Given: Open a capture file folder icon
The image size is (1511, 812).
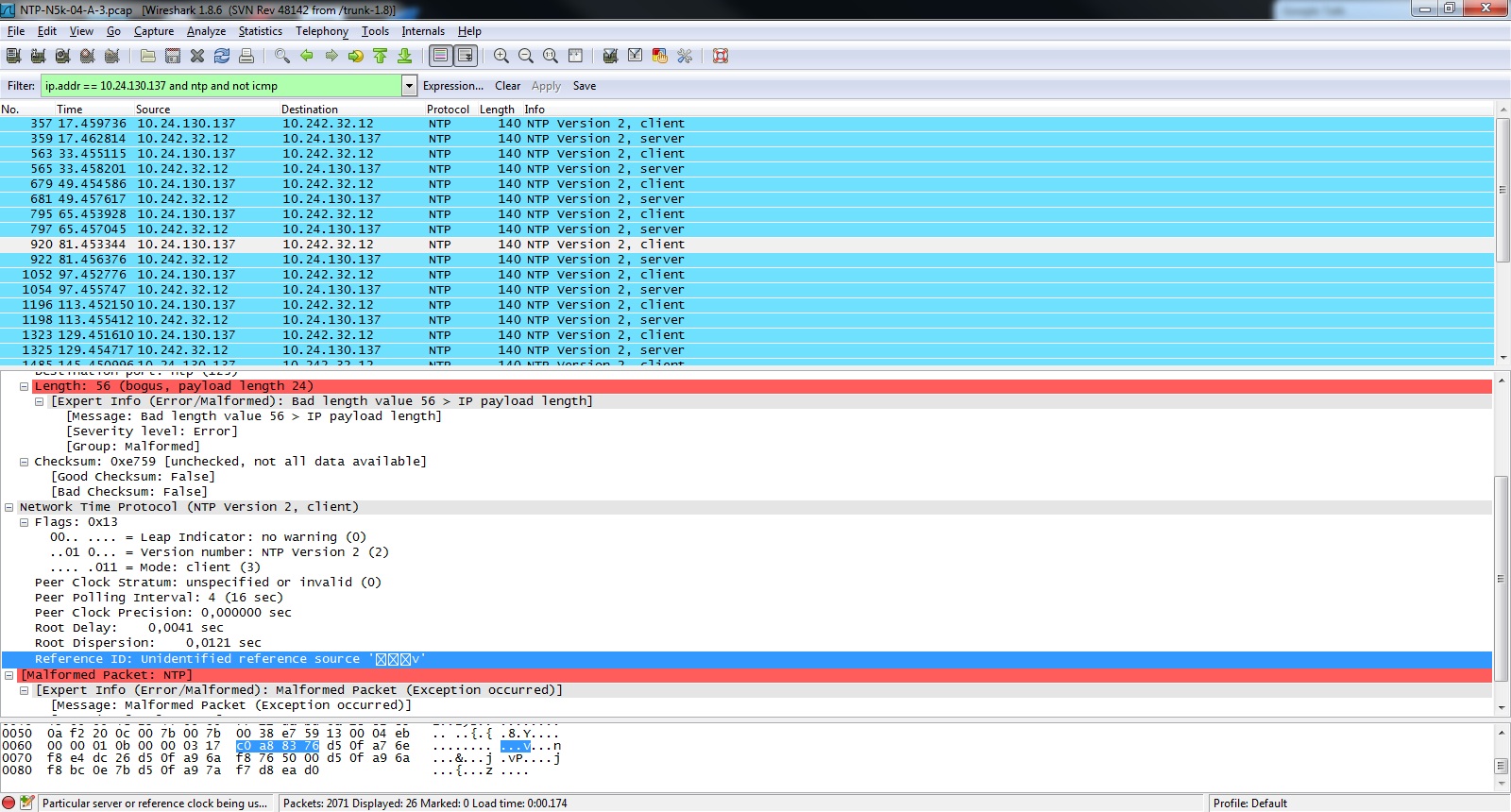Looking at the screenshot, I should coord(148,56).
